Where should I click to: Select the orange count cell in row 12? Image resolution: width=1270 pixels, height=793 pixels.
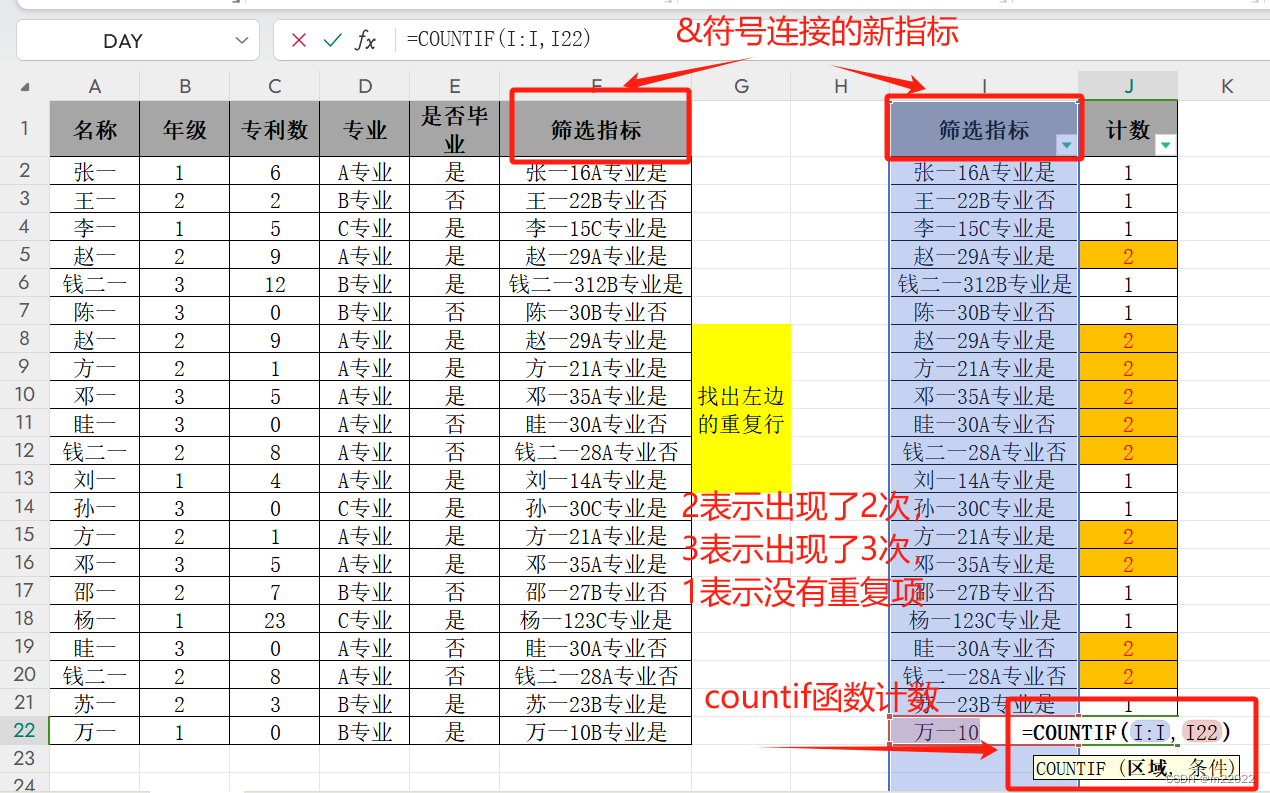[x=1128, y=451]
